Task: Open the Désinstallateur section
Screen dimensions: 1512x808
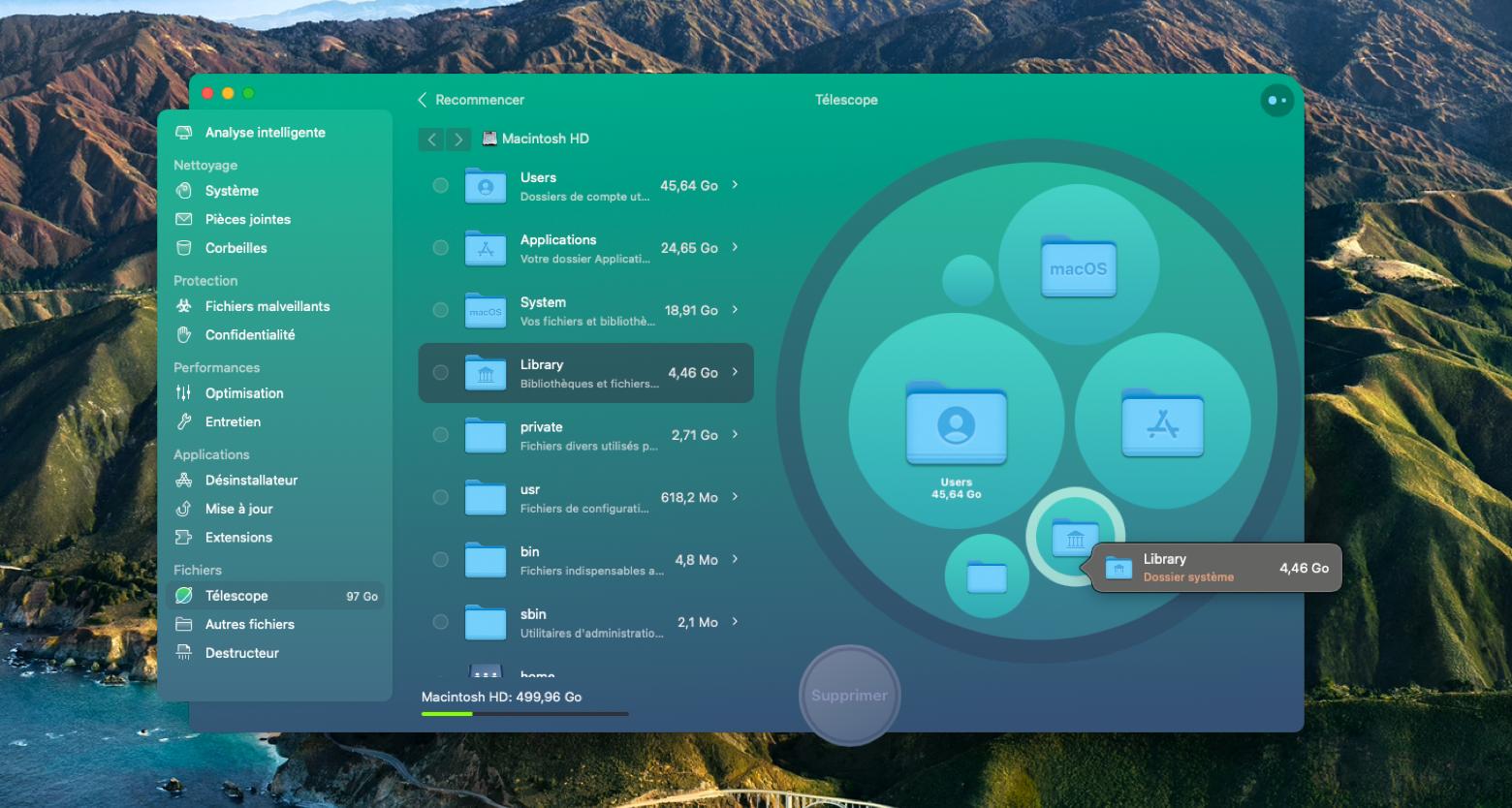Action: click(x=275, y=480)
